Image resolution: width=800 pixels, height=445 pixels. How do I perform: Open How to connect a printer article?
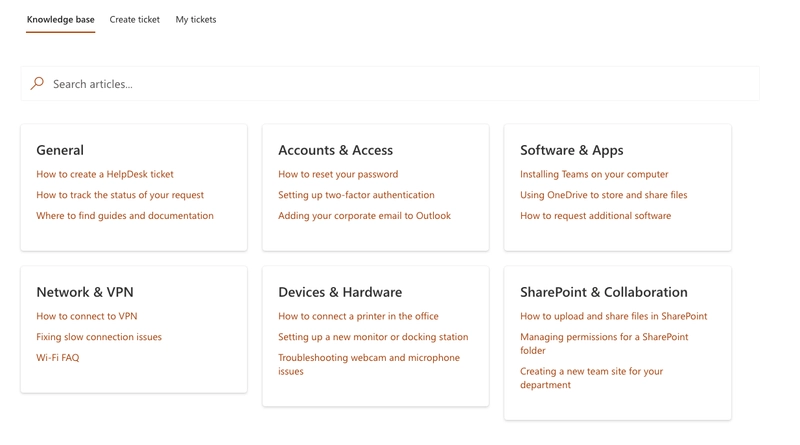pos(358,316)
